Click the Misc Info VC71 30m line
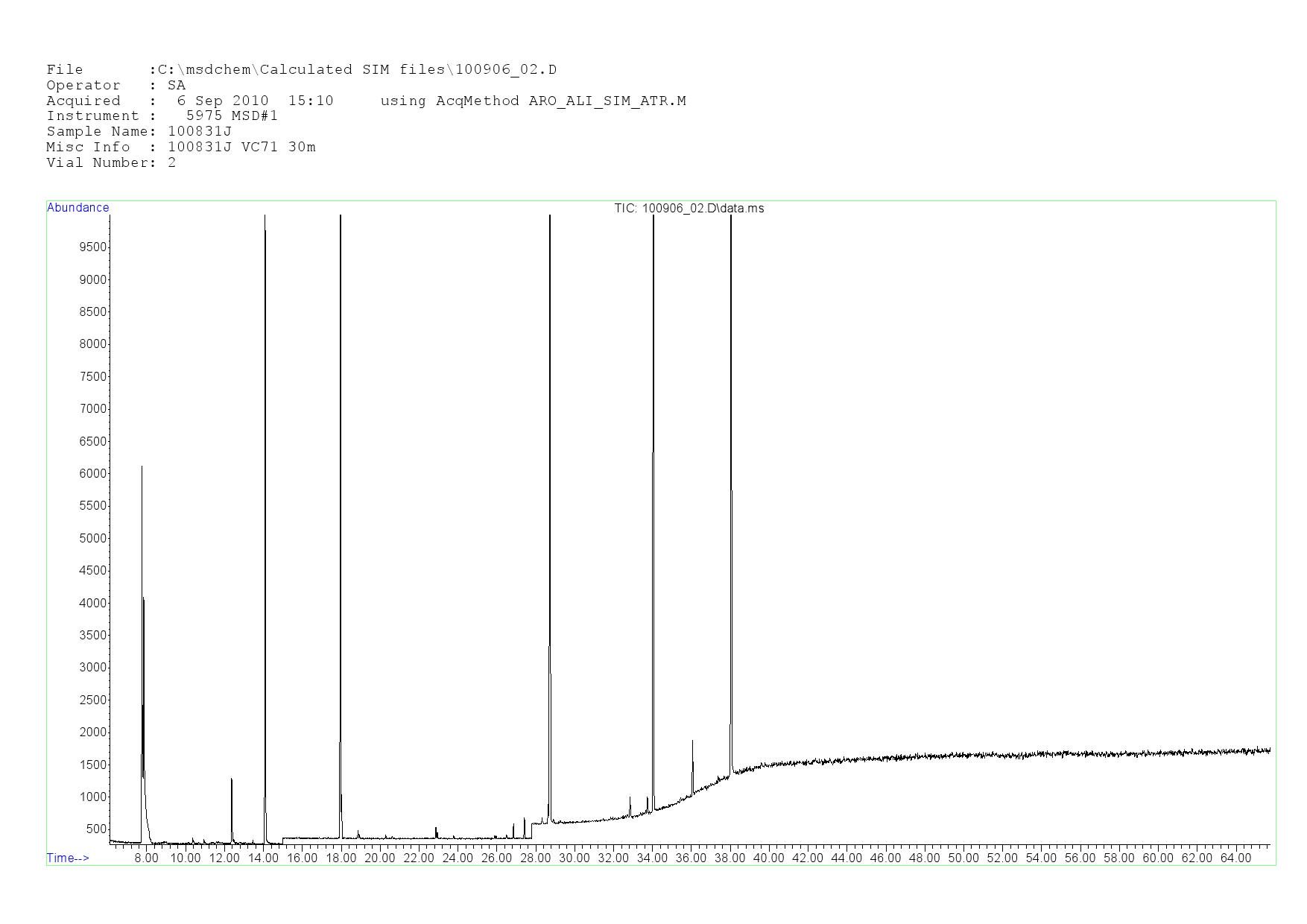Image resolution: width=1307 pixels, height=924 pixels. coord(180,148)
